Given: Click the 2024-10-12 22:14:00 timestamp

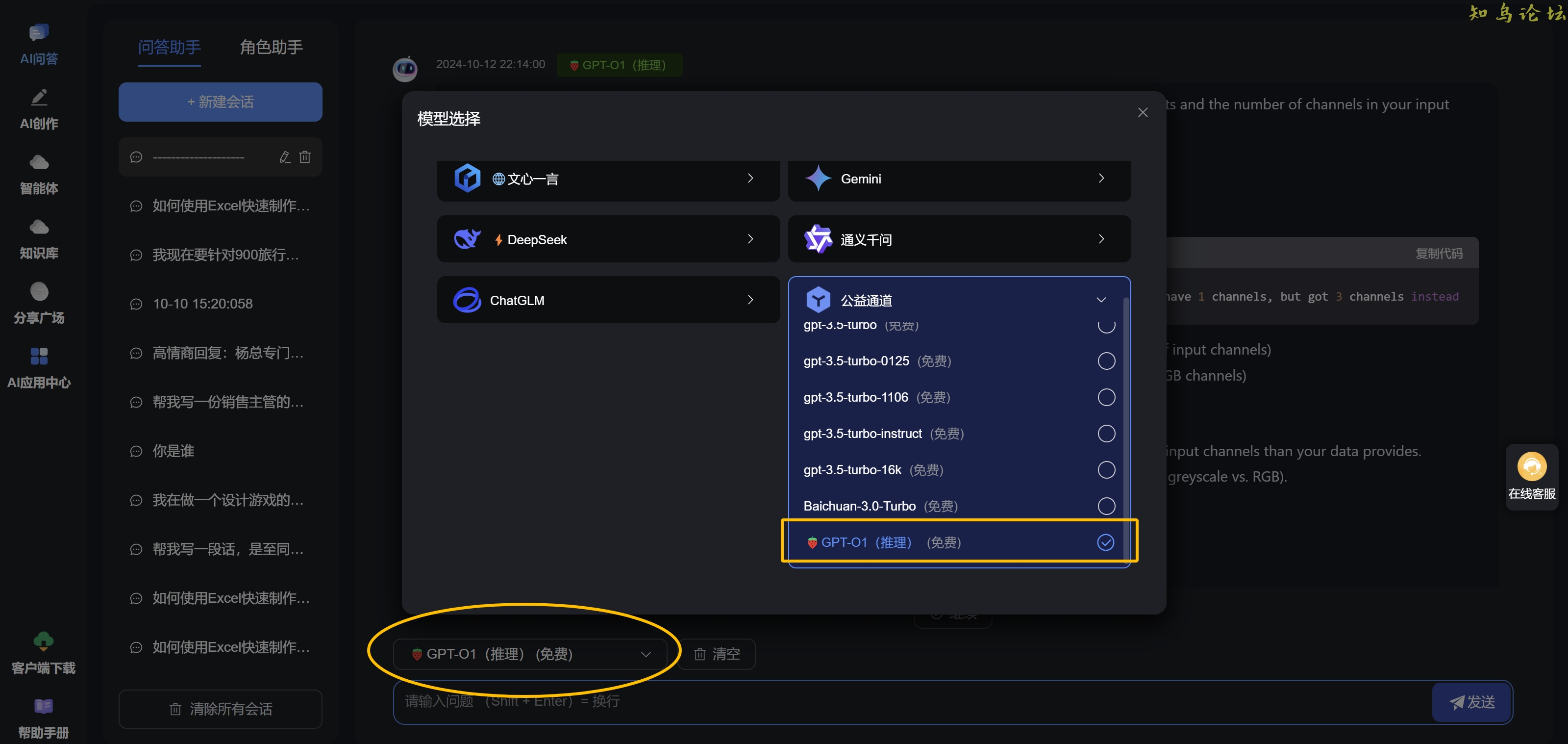Looking at the screenshot, I should pyautogui.click(x=491, y=65).
